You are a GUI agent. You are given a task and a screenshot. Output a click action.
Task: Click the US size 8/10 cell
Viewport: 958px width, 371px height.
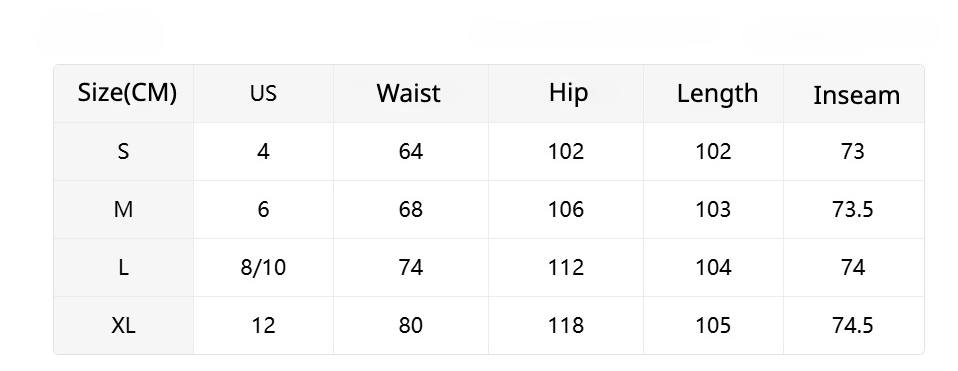pos(263,268)
